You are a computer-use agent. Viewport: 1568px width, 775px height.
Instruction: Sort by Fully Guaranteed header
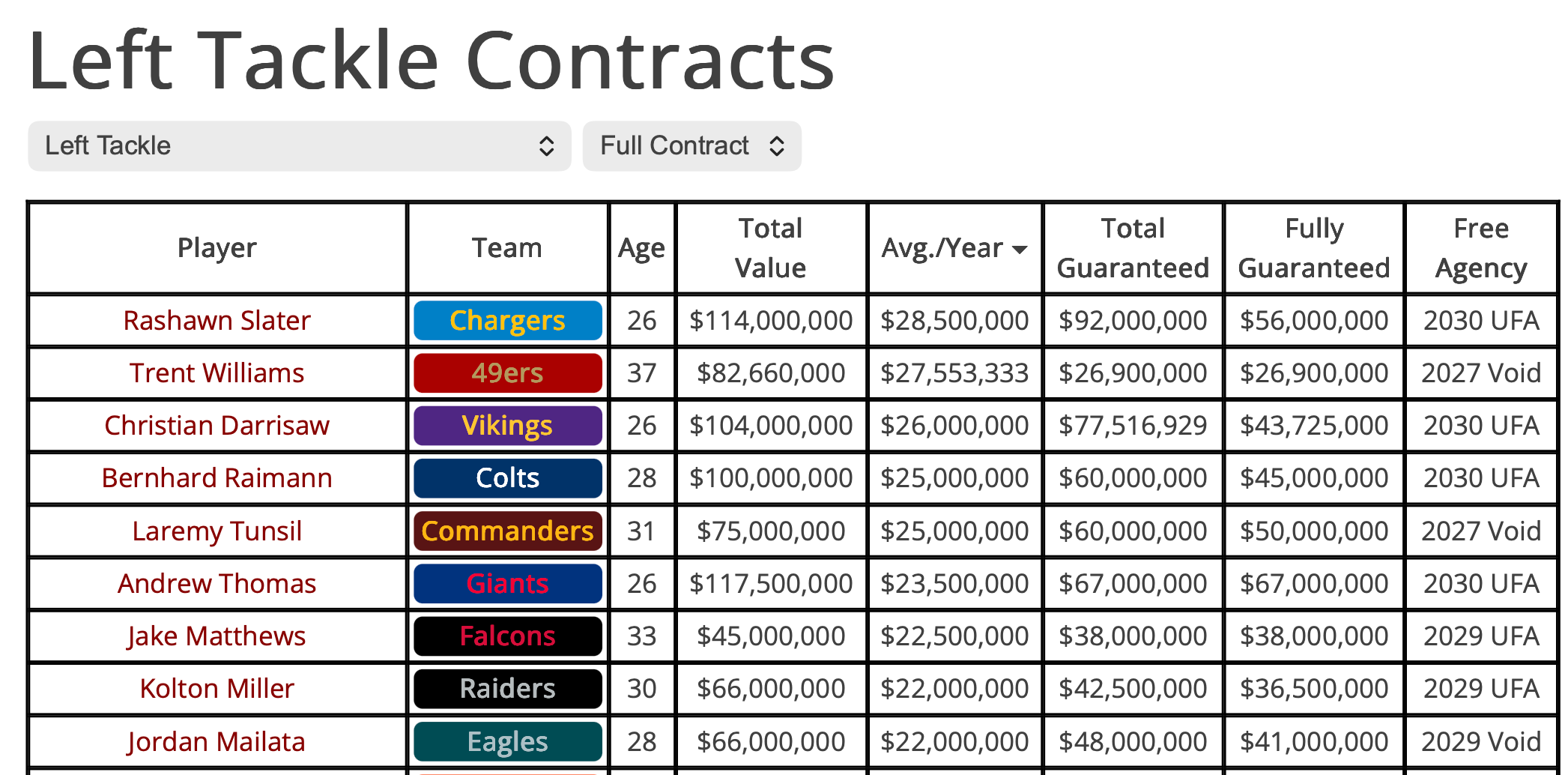[1313, 248]
